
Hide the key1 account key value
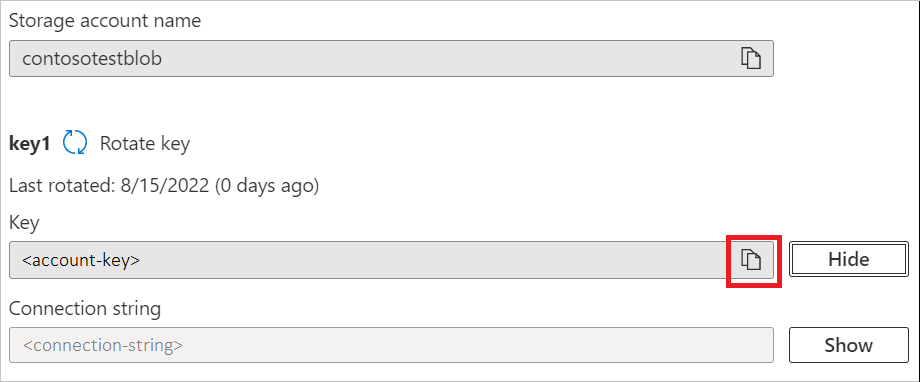848,259
